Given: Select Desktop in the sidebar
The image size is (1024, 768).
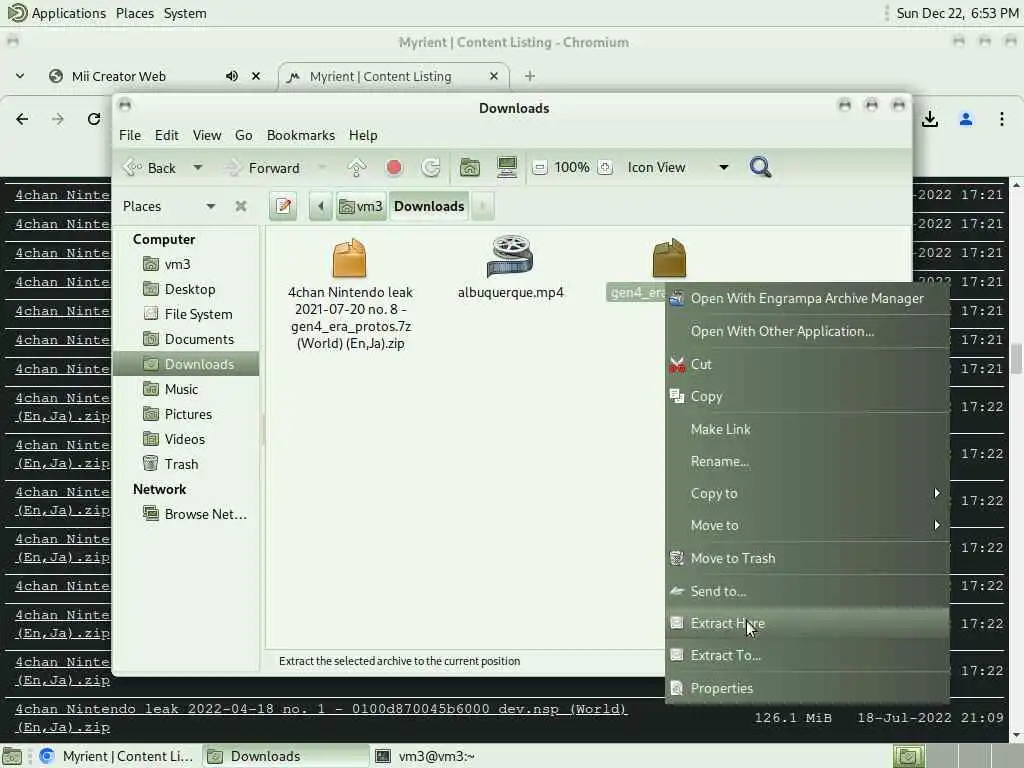Looking at the screenshot, I should coord(187,289).
